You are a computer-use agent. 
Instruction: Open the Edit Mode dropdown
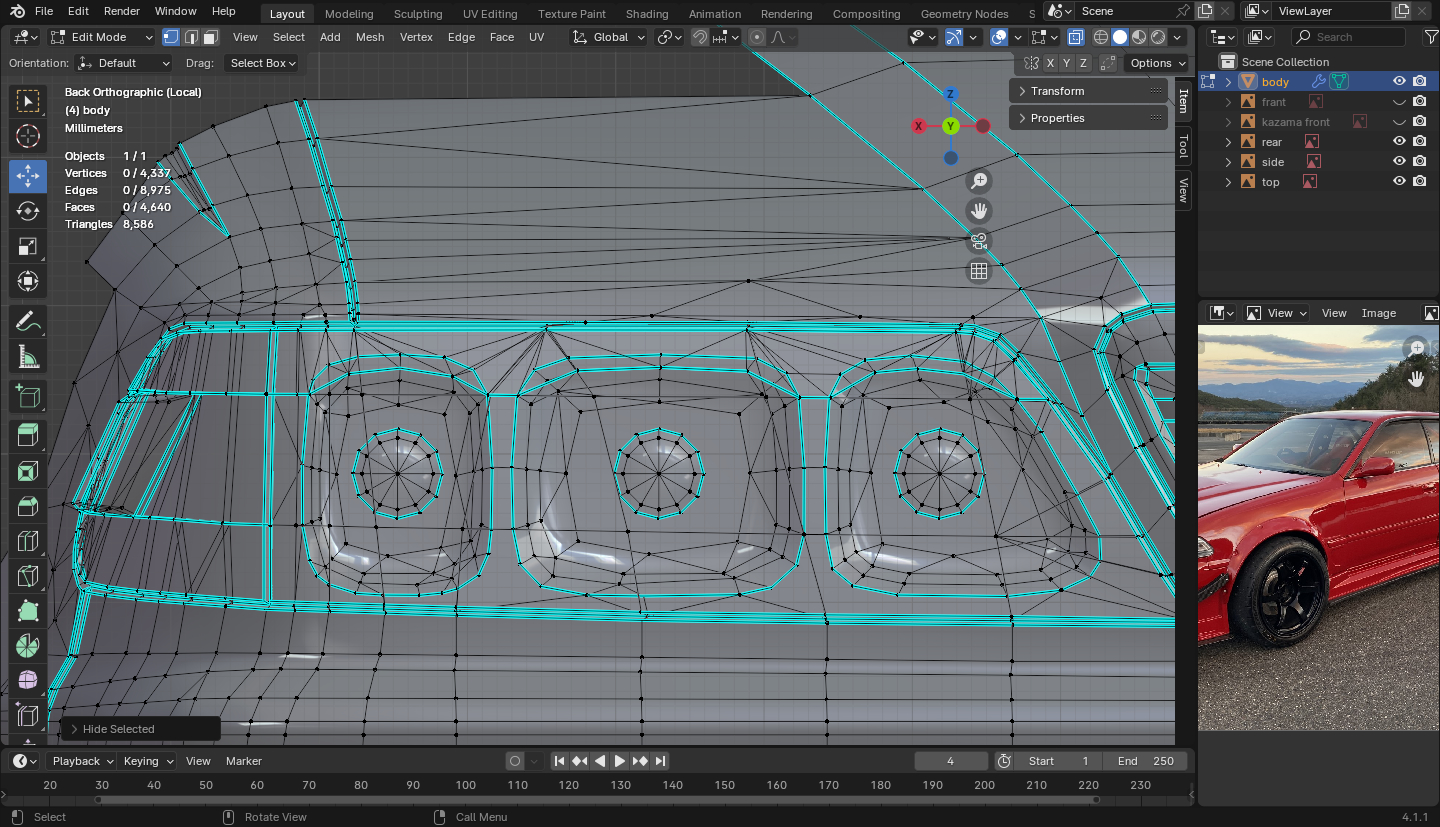click(x=102, y=37)
